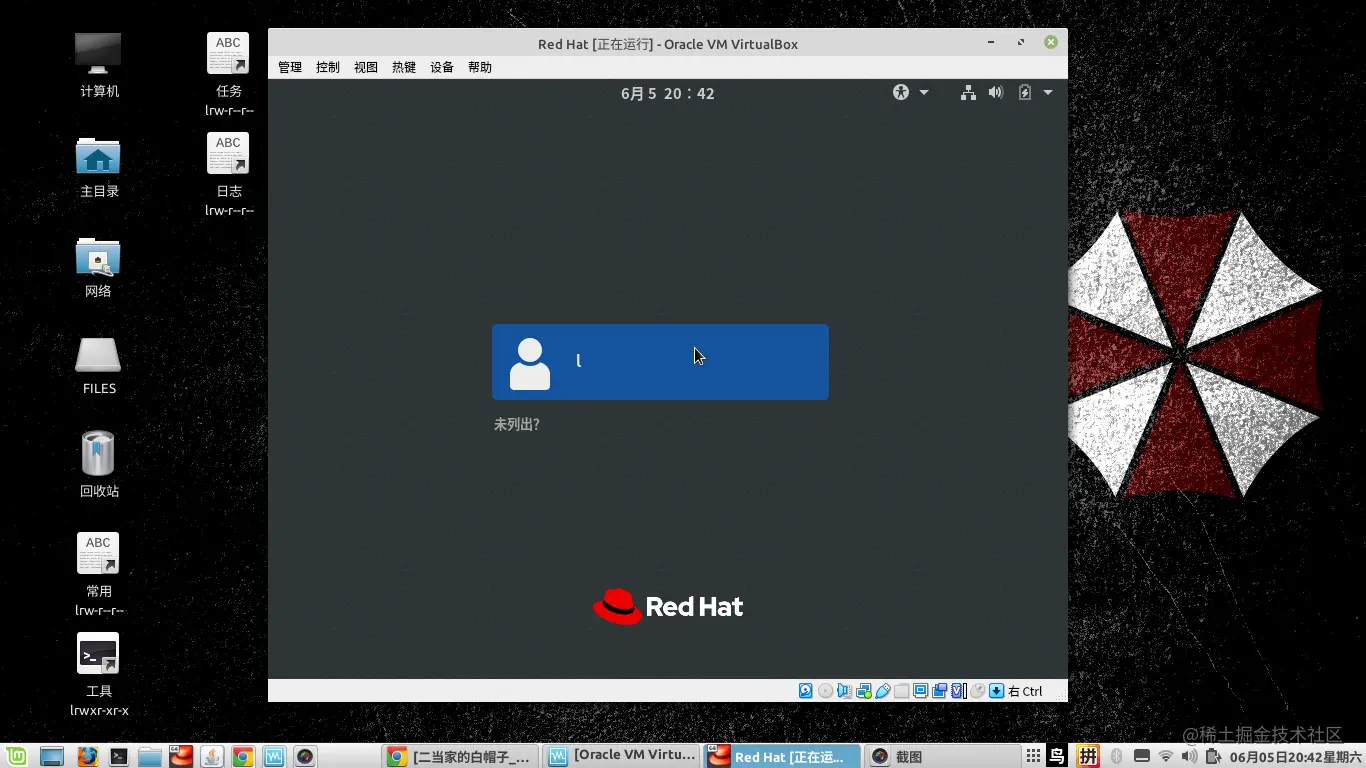Open the accessibility menu in the guest top bar
The width and height of the screenshot is (1366, 768).
point(910,93)
